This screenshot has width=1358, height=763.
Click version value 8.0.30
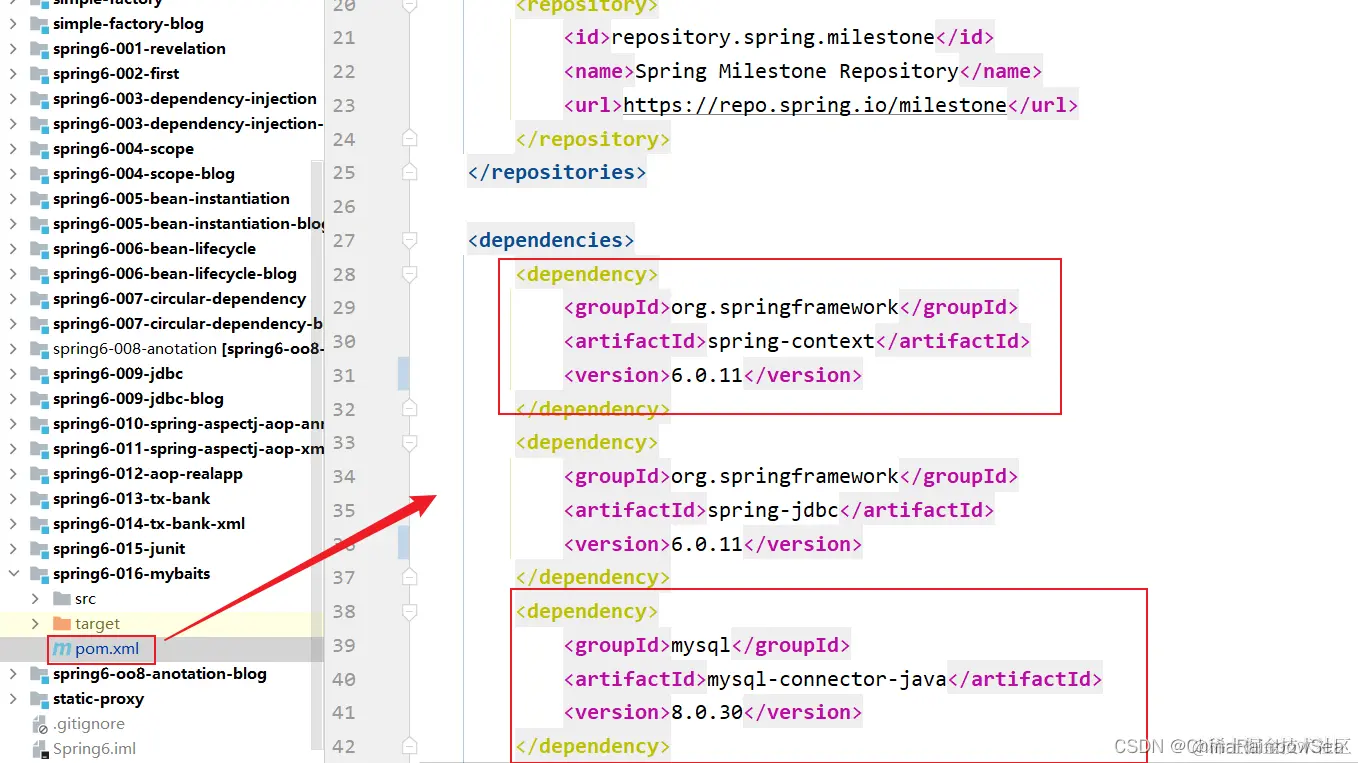click(x=707, y=712)
